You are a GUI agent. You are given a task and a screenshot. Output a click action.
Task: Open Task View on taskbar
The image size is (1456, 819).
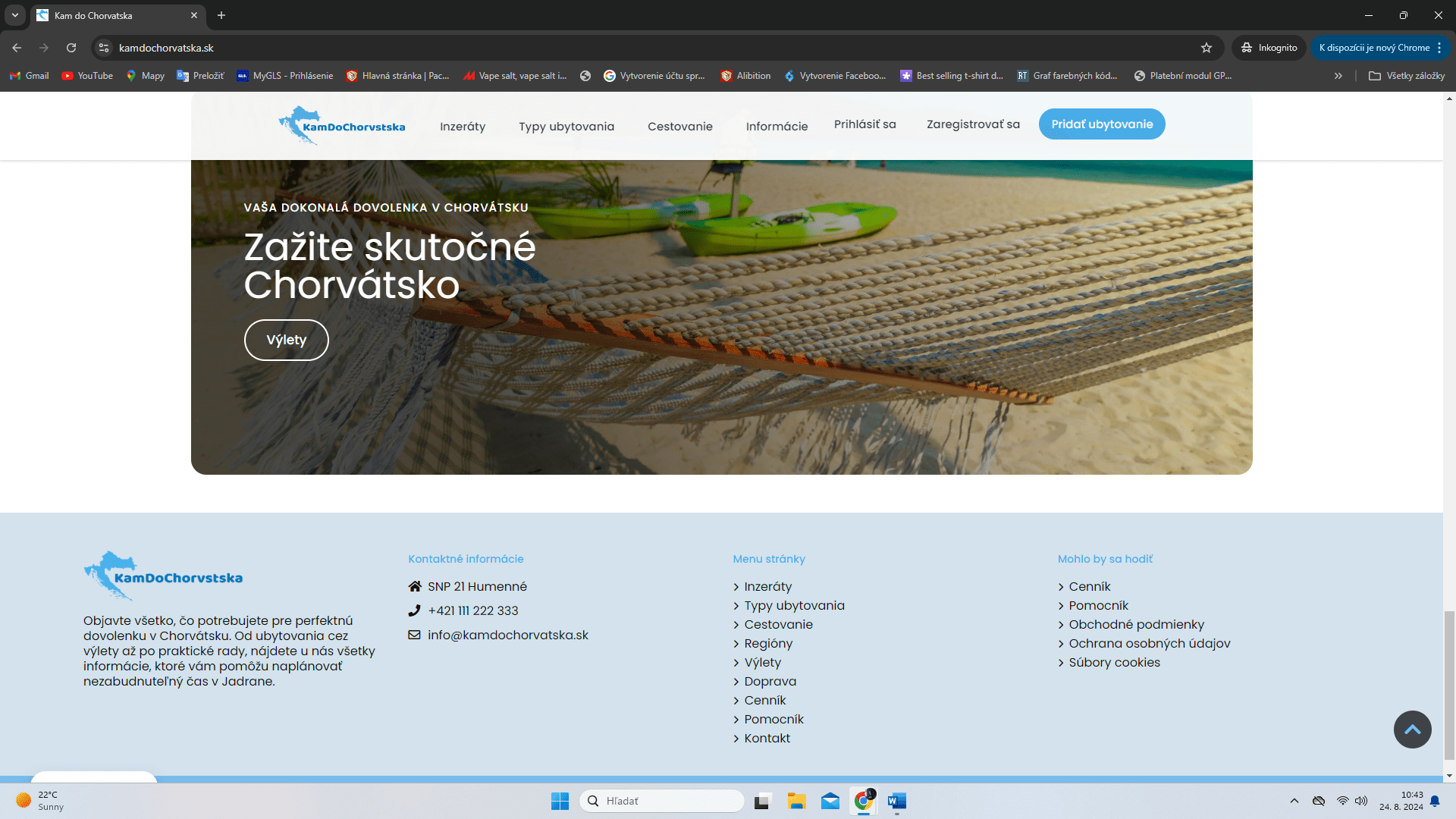[x=763, y=801]
